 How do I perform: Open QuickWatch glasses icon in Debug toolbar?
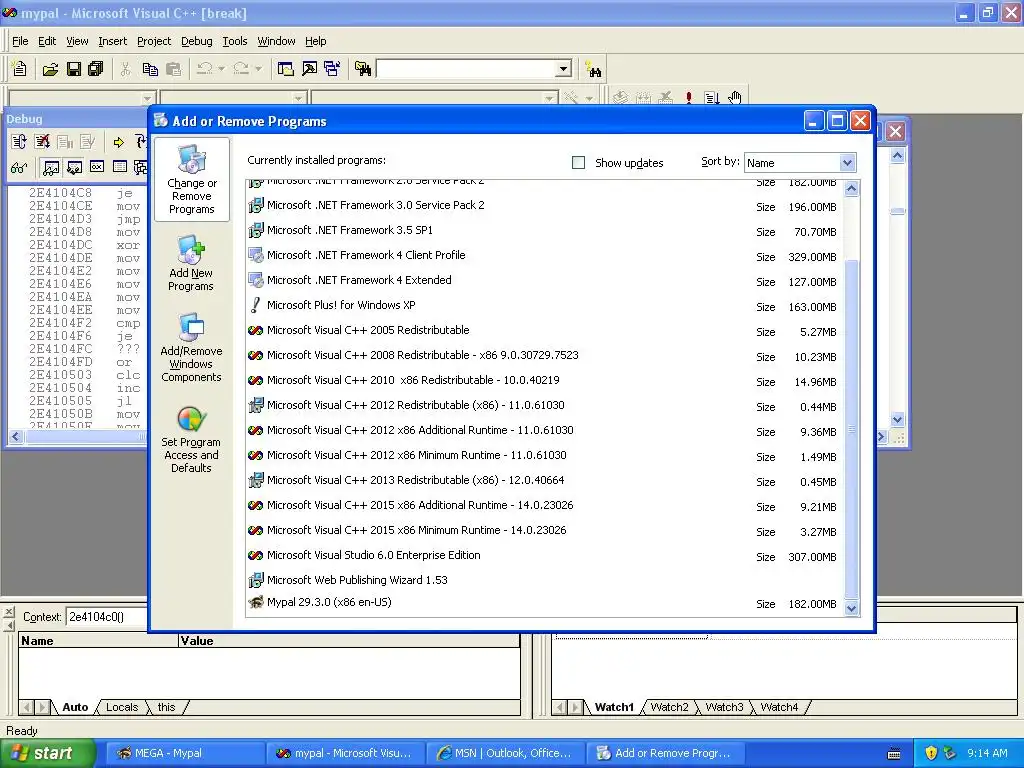click(19, 167)
